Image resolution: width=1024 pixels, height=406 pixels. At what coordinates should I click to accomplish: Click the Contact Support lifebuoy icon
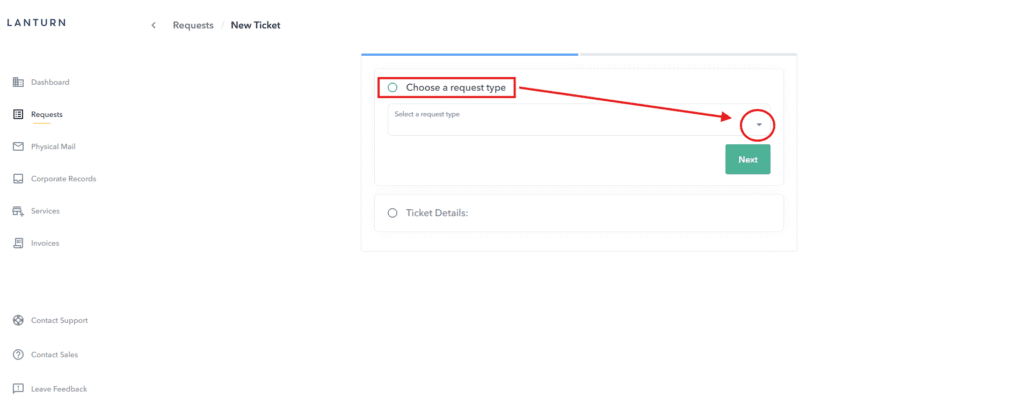pos(18,321)
